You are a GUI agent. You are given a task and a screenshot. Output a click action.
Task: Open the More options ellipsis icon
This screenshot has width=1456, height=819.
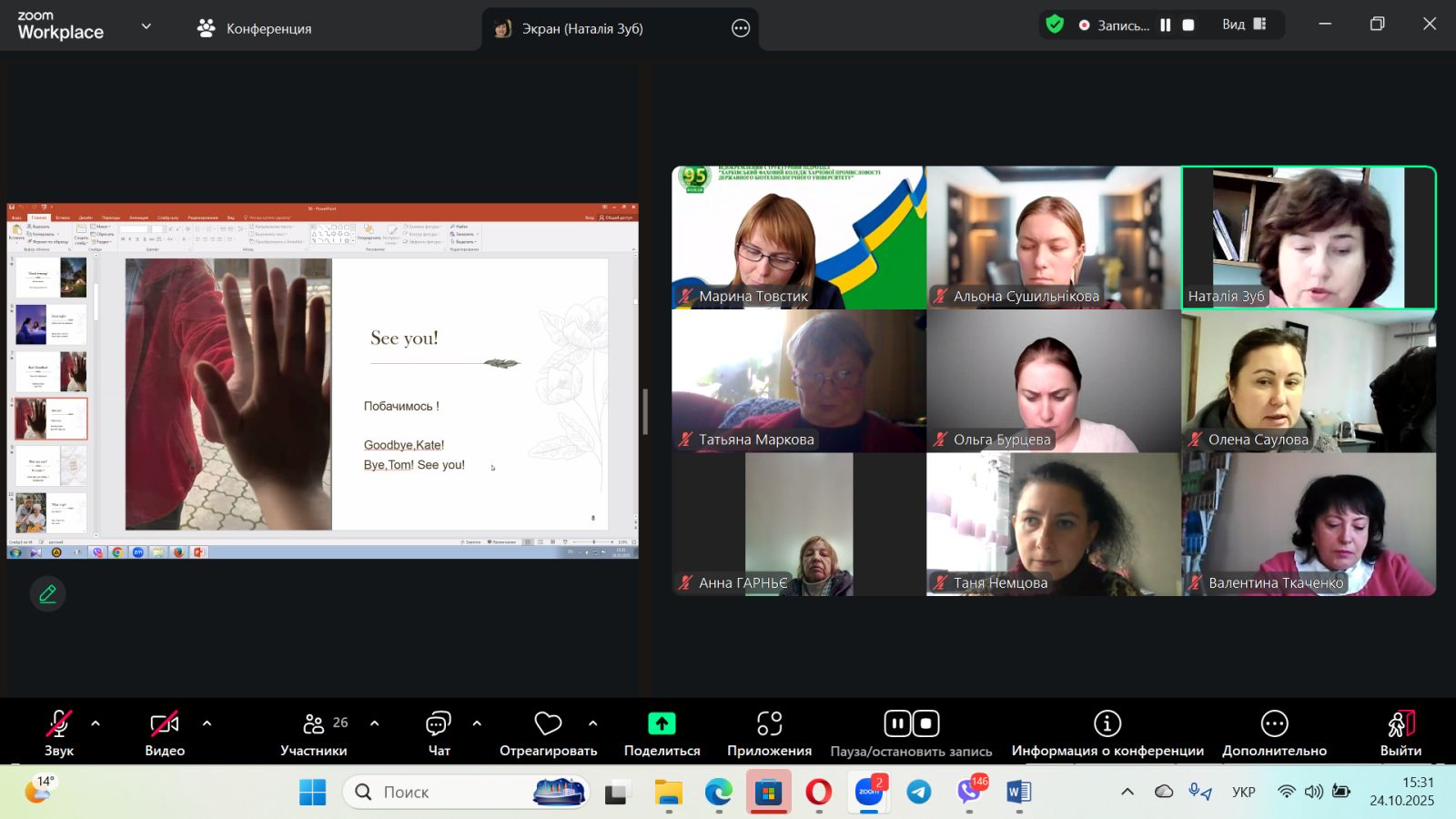[1274, 724]
